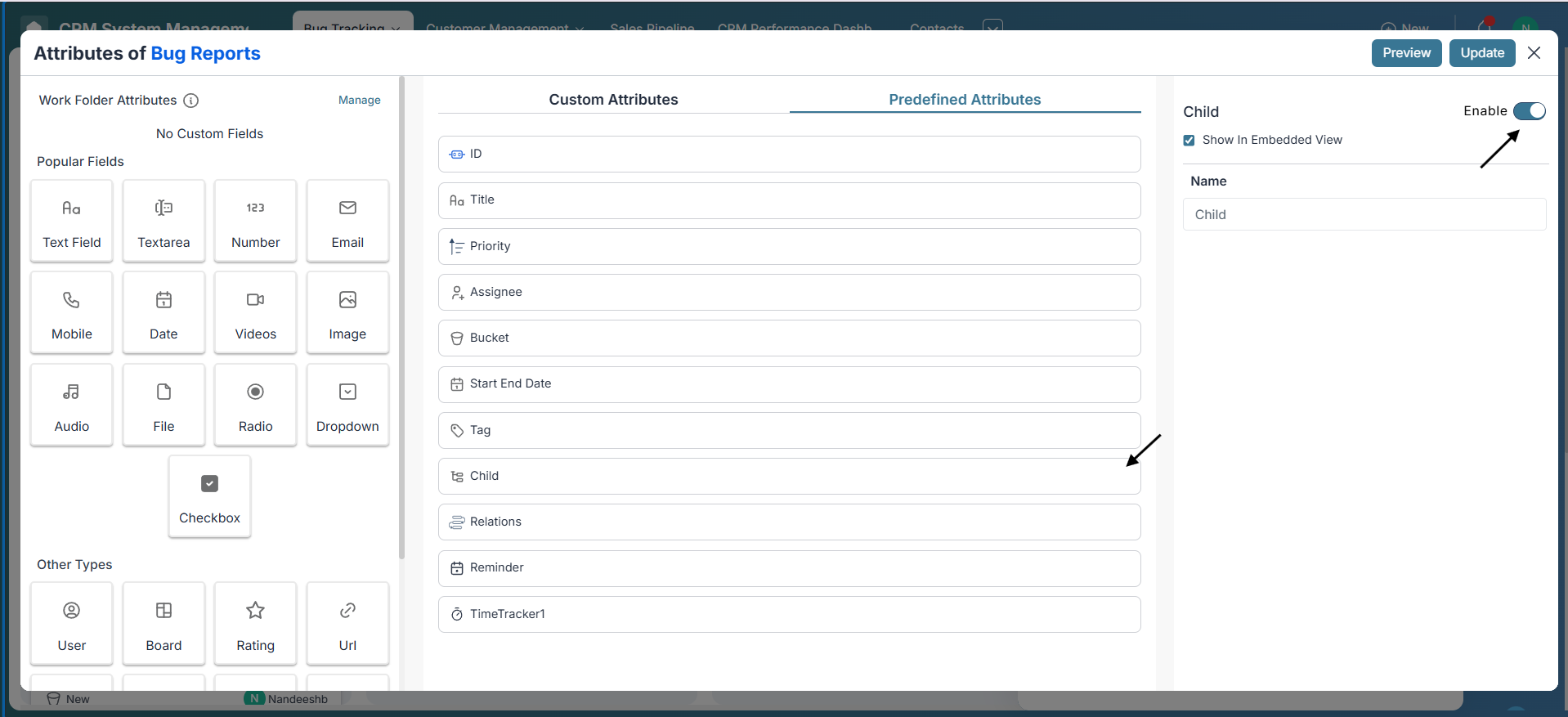This screenshot has height=717, width=1568.
Task: Open the Customer Management tab
Action: pos(504,27)
